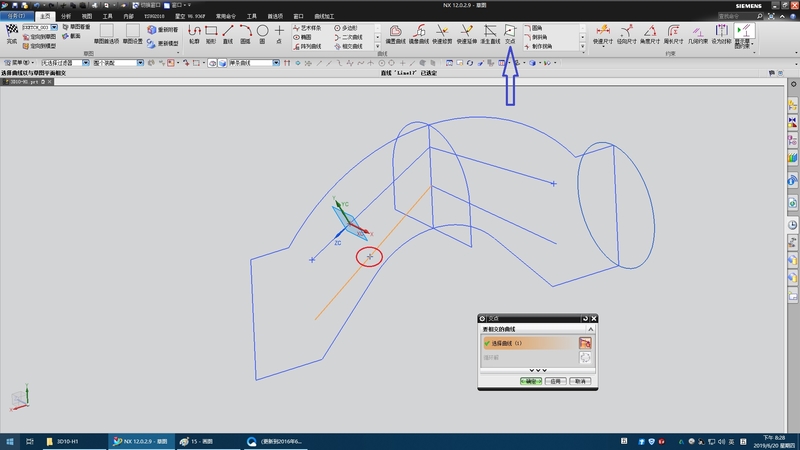Click the Select Curve (选择曲线) row
800x450 pixels.
click(x=537, y=343)
